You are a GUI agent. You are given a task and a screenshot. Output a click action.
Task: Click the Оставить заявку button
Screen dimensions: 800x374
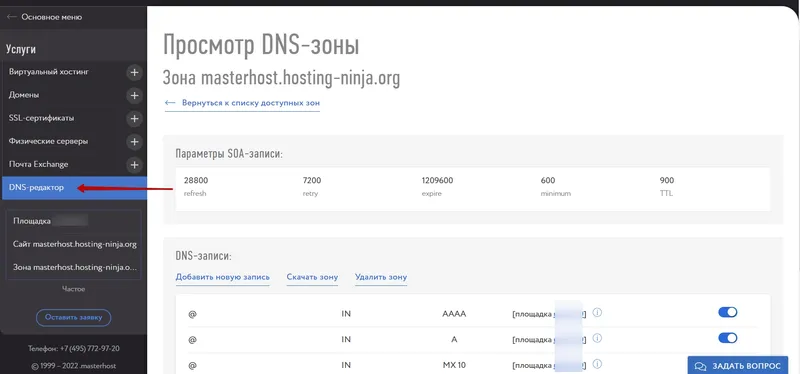click(73, 317)
